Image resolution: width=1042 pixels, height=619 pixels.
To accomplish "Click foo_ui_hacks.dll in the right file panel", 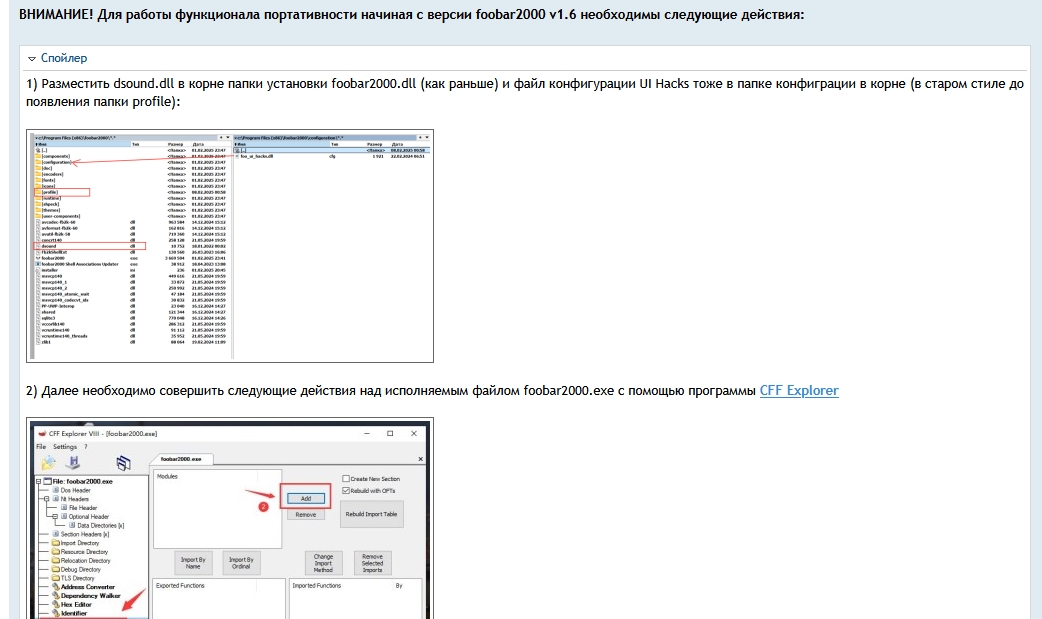I will (257, 156).
